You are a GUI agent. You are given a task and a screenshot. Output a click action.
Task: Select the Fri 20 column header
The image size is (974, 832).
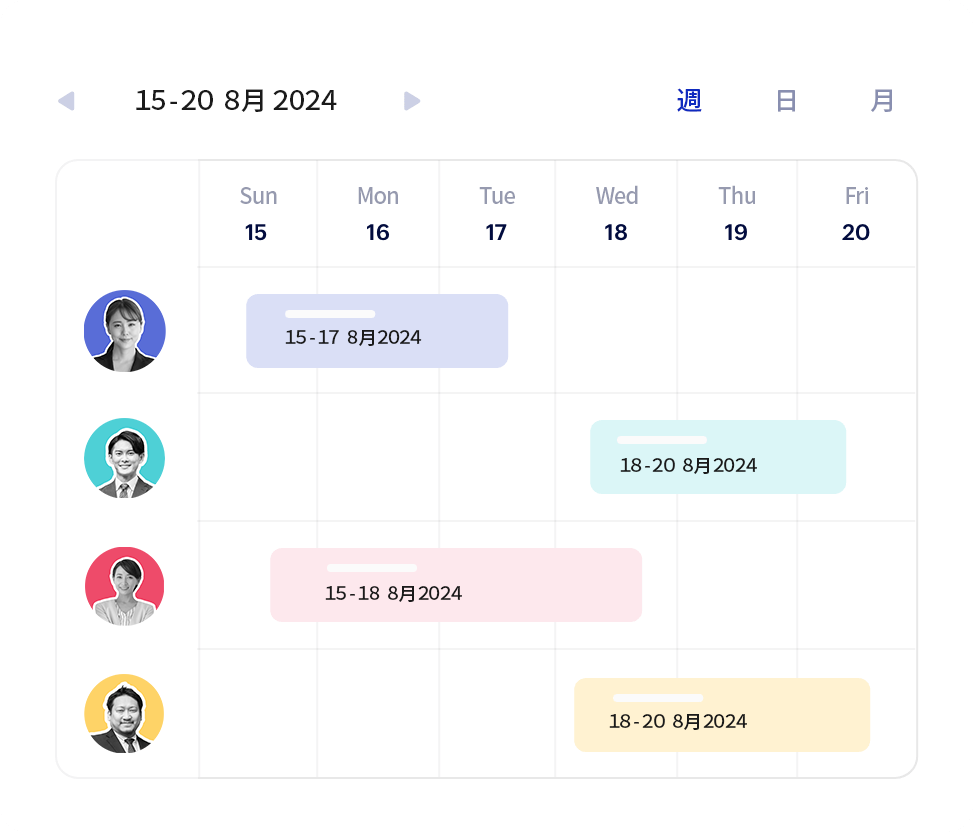(x=856, y=214)
